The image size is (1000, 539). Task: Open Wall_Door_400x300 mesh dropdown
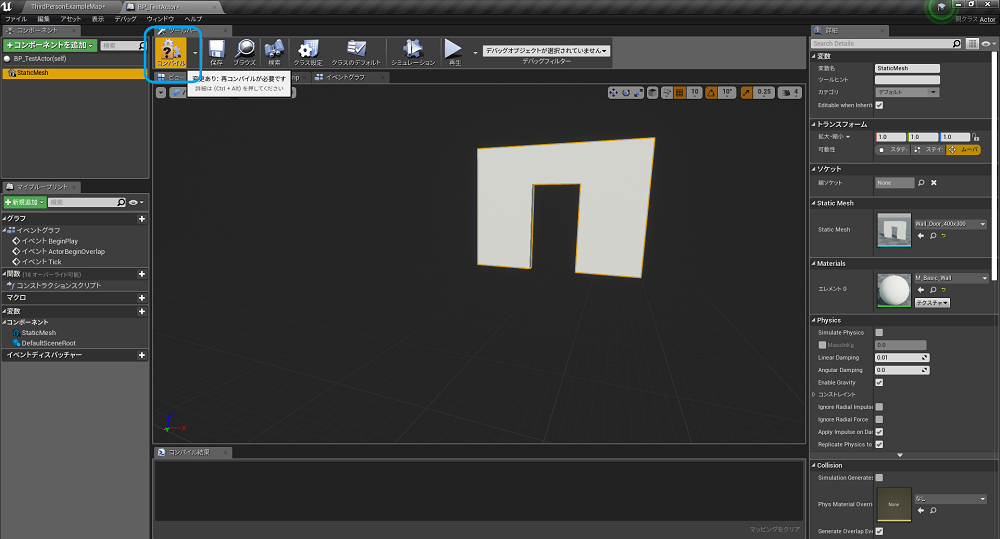tap(950, 224)
